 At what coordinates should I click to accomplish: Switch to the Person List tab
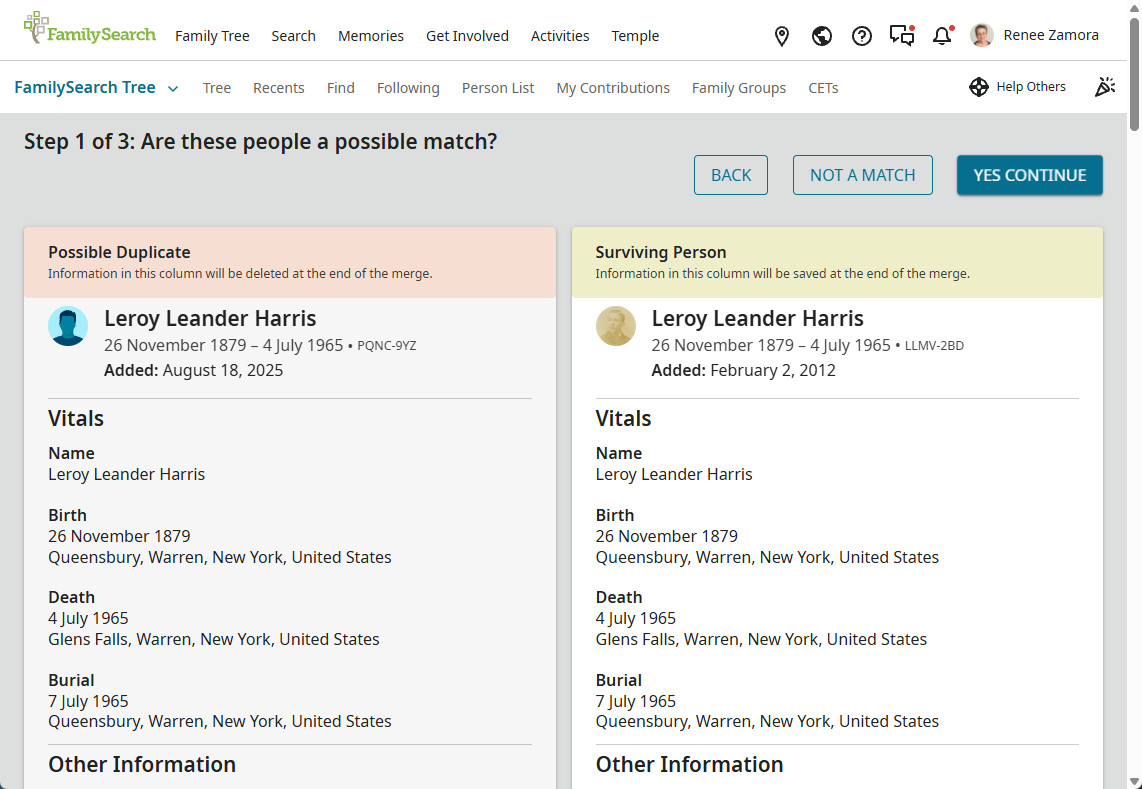click(498, 88)
